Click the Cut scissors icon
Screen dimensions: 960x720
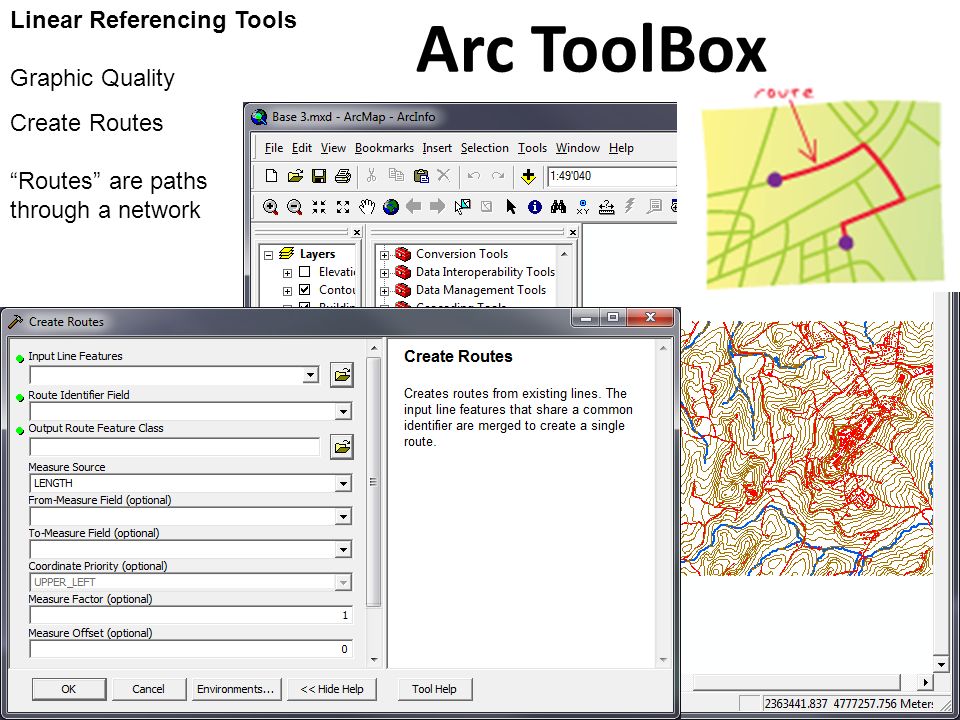click(371, 176)
